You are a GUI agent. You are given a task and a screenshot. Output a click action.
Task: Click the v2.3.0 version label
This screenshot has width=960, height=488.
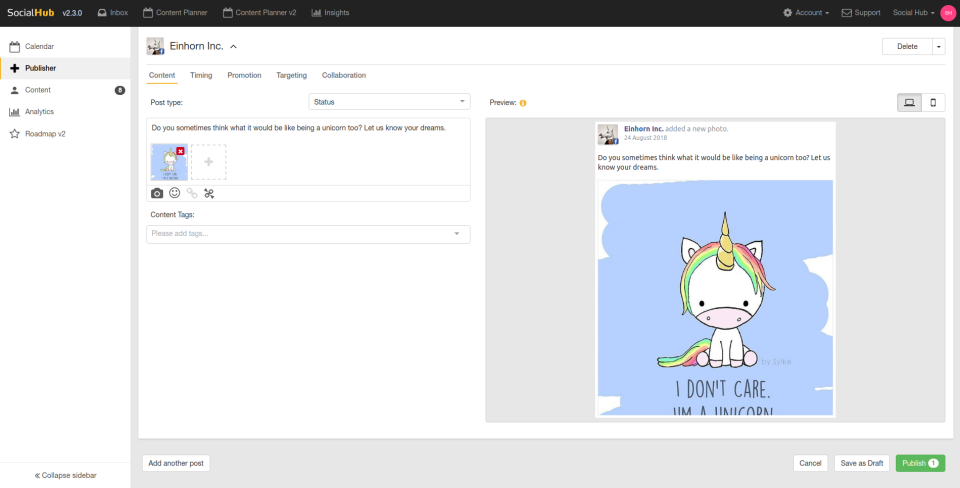(72, 13)
